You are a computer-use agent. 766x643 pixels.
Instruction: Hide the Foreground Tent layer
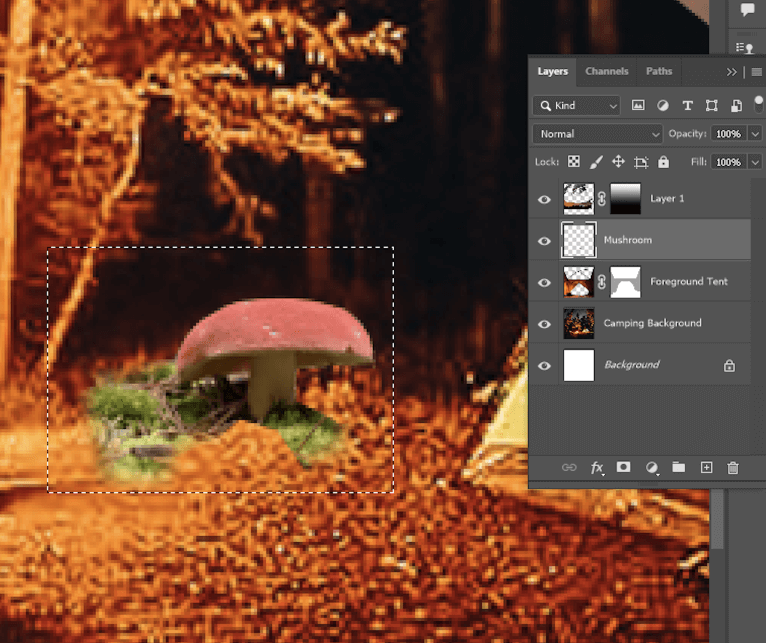coord(544,282)
